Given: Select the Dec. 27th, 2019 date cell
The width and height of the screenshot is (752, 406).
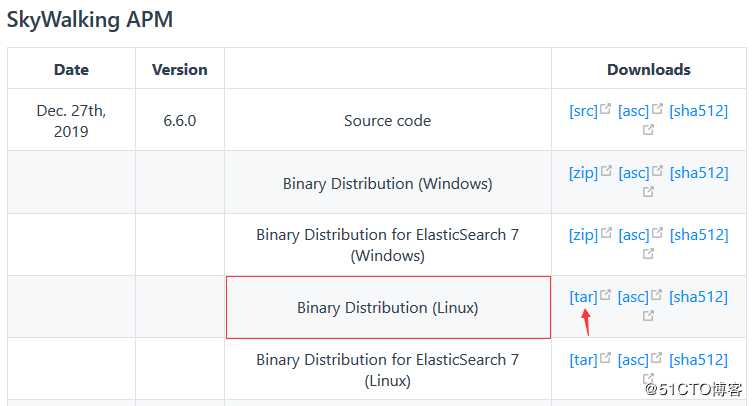Looking at the screenshot, I should (x=71, y=121).
